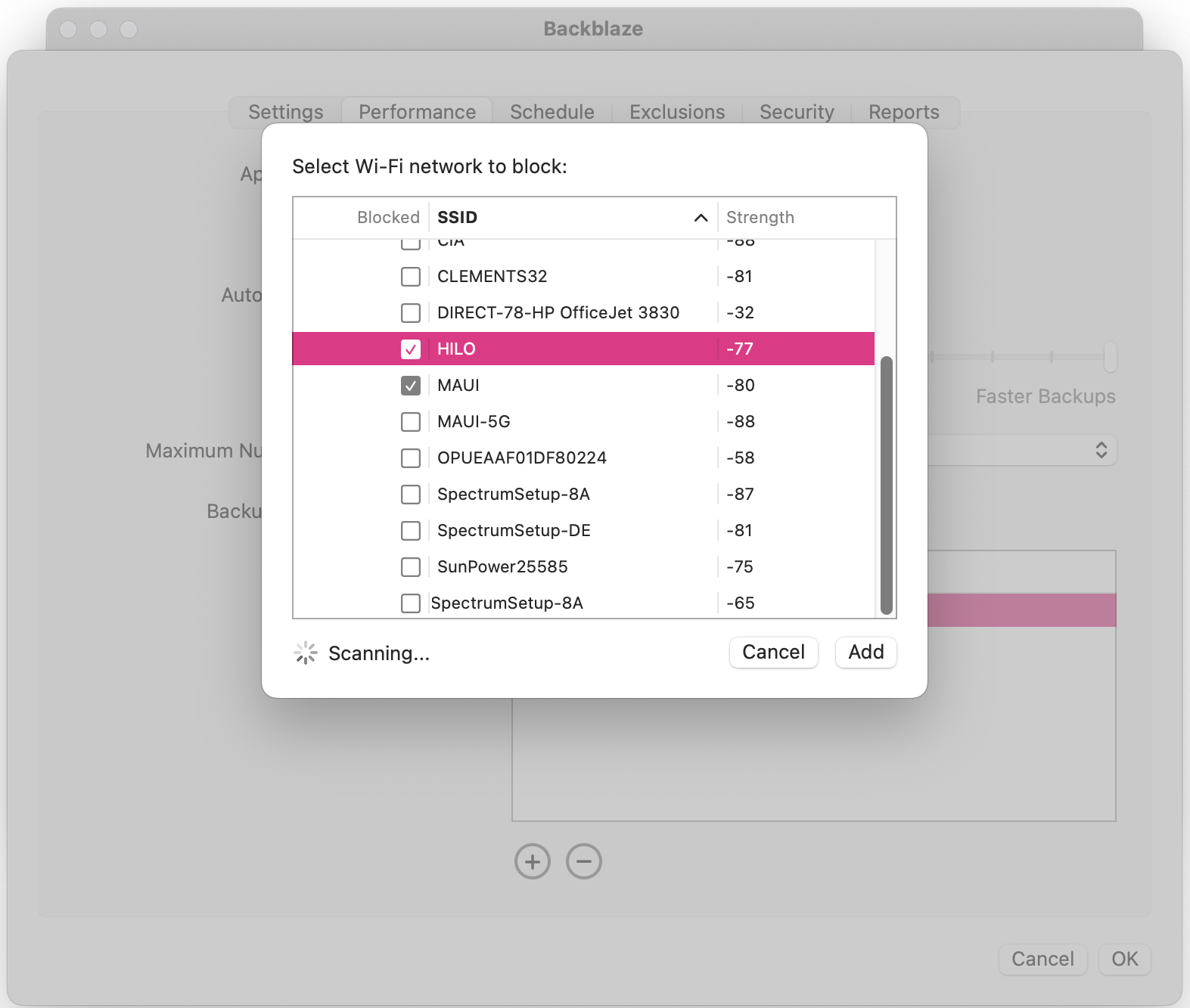This screenshot has width=1190, height=1008.
Task: Select the DIRECT-78-HP OfficeJet 3830 row
Action: tap(583, 313)
